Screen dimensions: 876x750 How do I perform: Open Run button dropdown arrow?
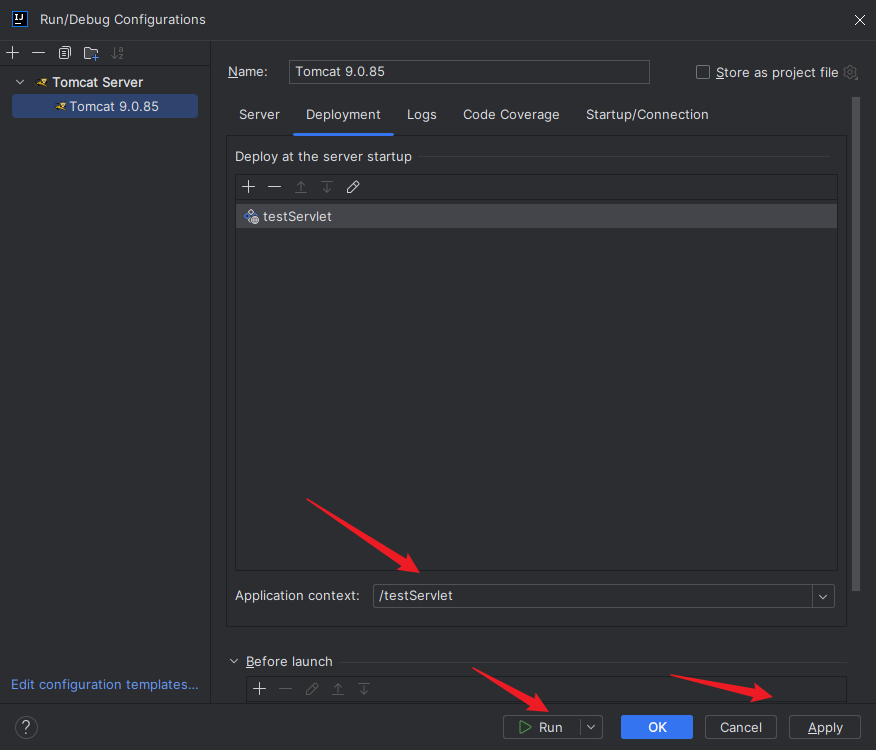[591, 727]
